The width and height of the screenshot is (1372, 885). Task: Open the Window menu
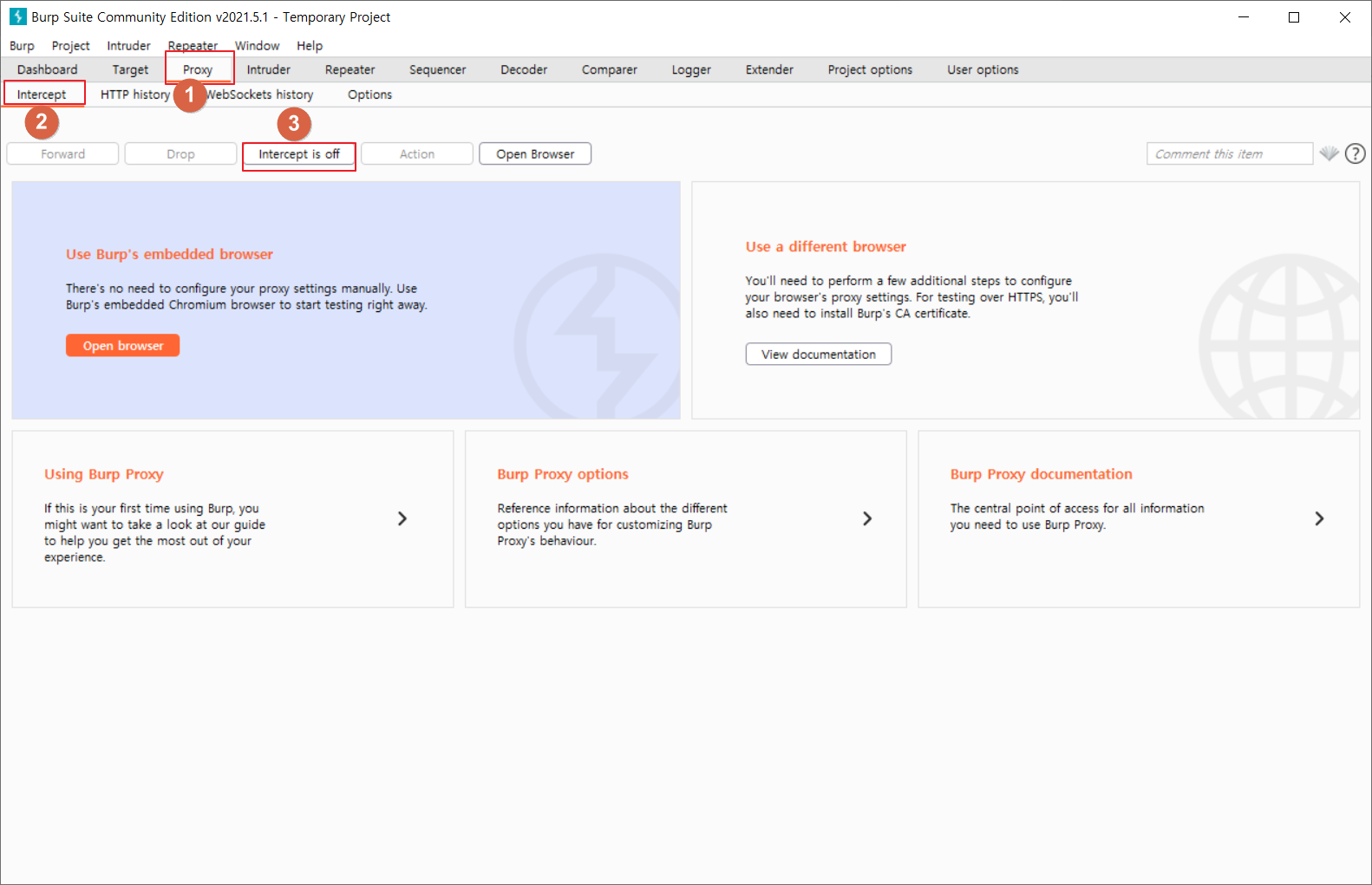(258, 46)
